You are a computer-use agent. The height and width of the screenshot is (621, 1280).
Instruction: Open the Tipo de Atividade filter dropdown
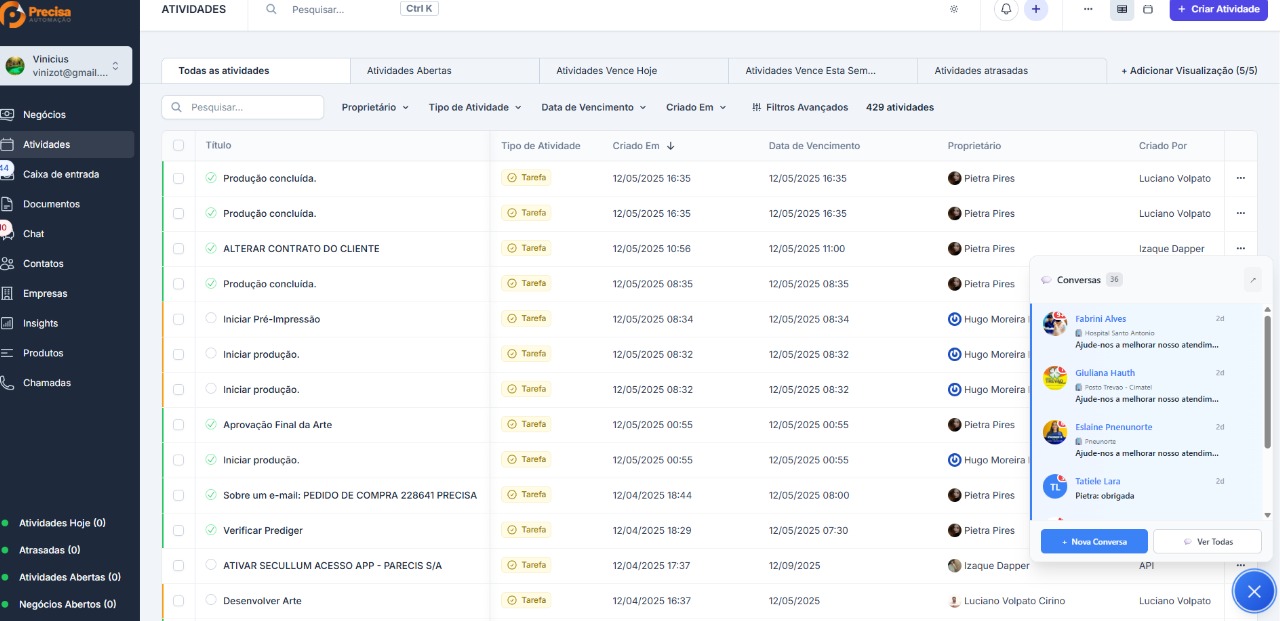[475, 107]
